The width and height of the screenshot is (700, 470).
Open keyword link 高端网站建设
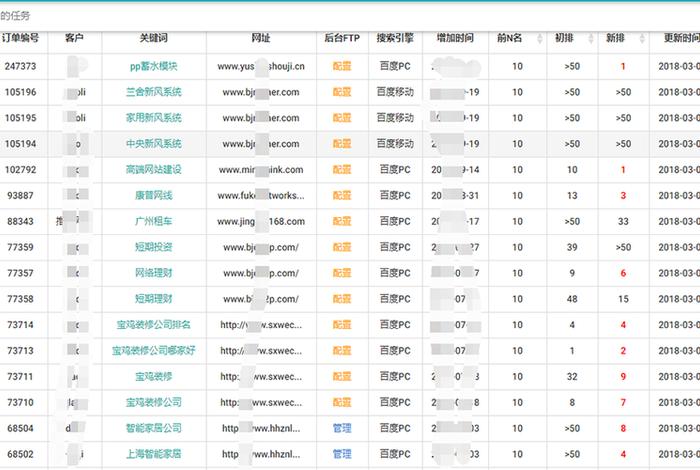click(x=154, y=170)
